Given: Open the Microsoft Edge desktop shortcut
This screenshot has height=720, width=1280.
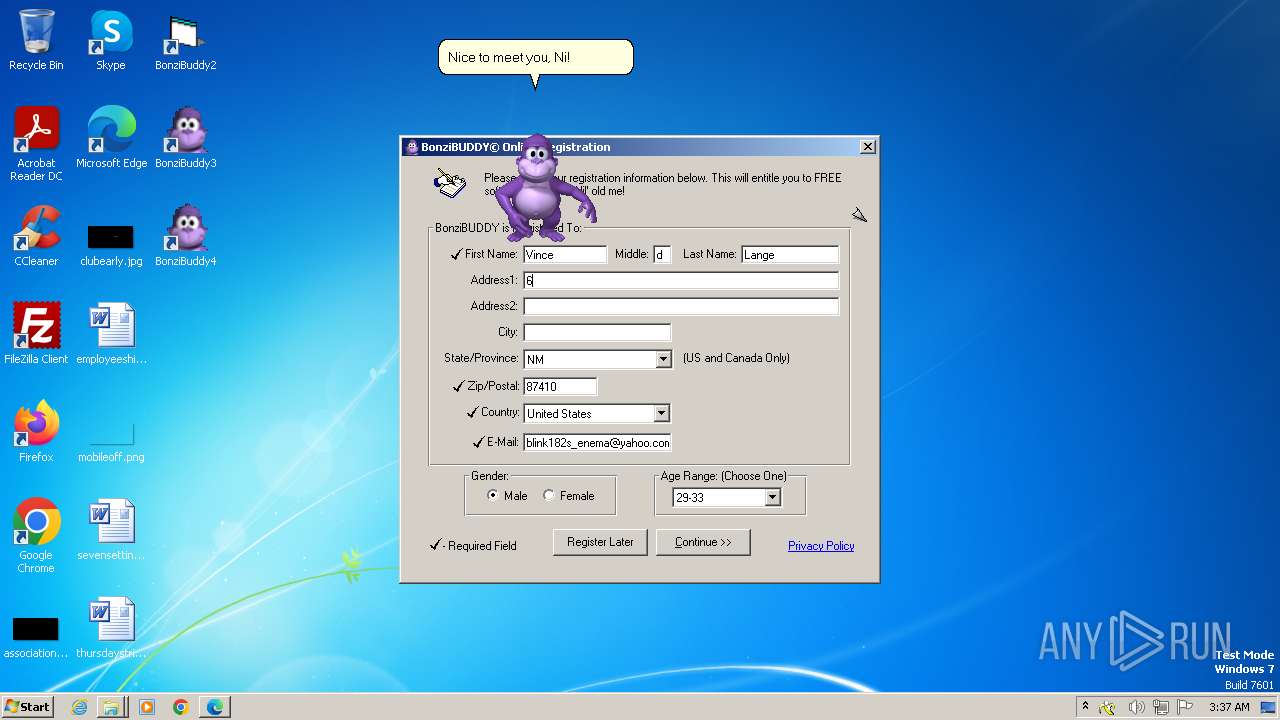Looking at the screenshot, I should [x=111, y=138].
